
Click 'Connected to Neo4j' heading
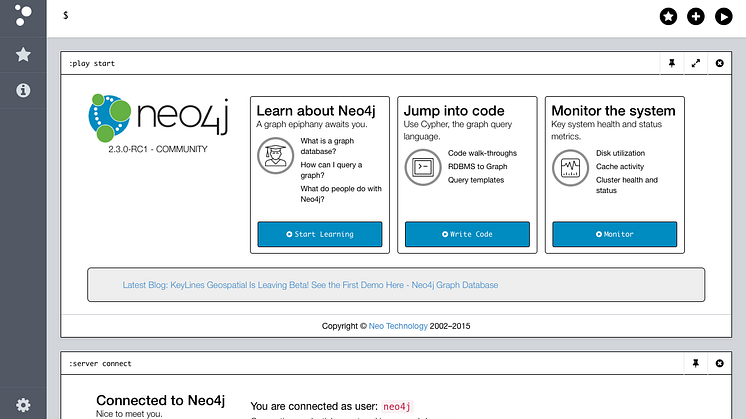[160, 400]
